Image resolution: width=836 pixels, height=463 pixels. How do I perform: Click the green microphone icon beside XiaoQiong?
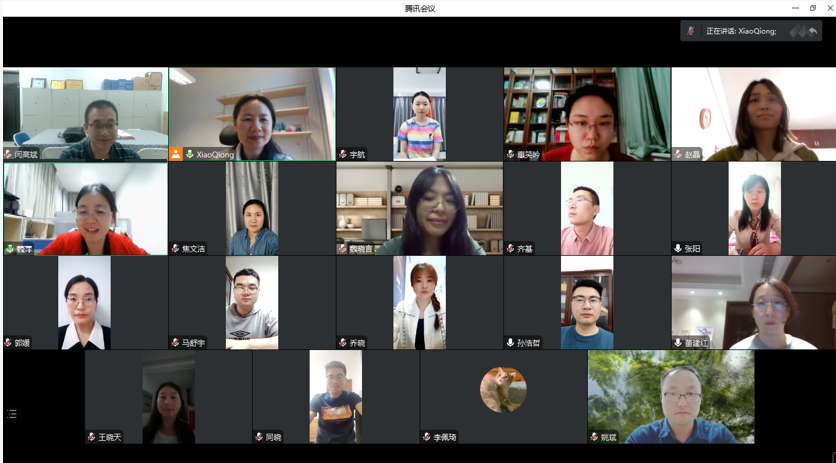click(x=189, y=154)
